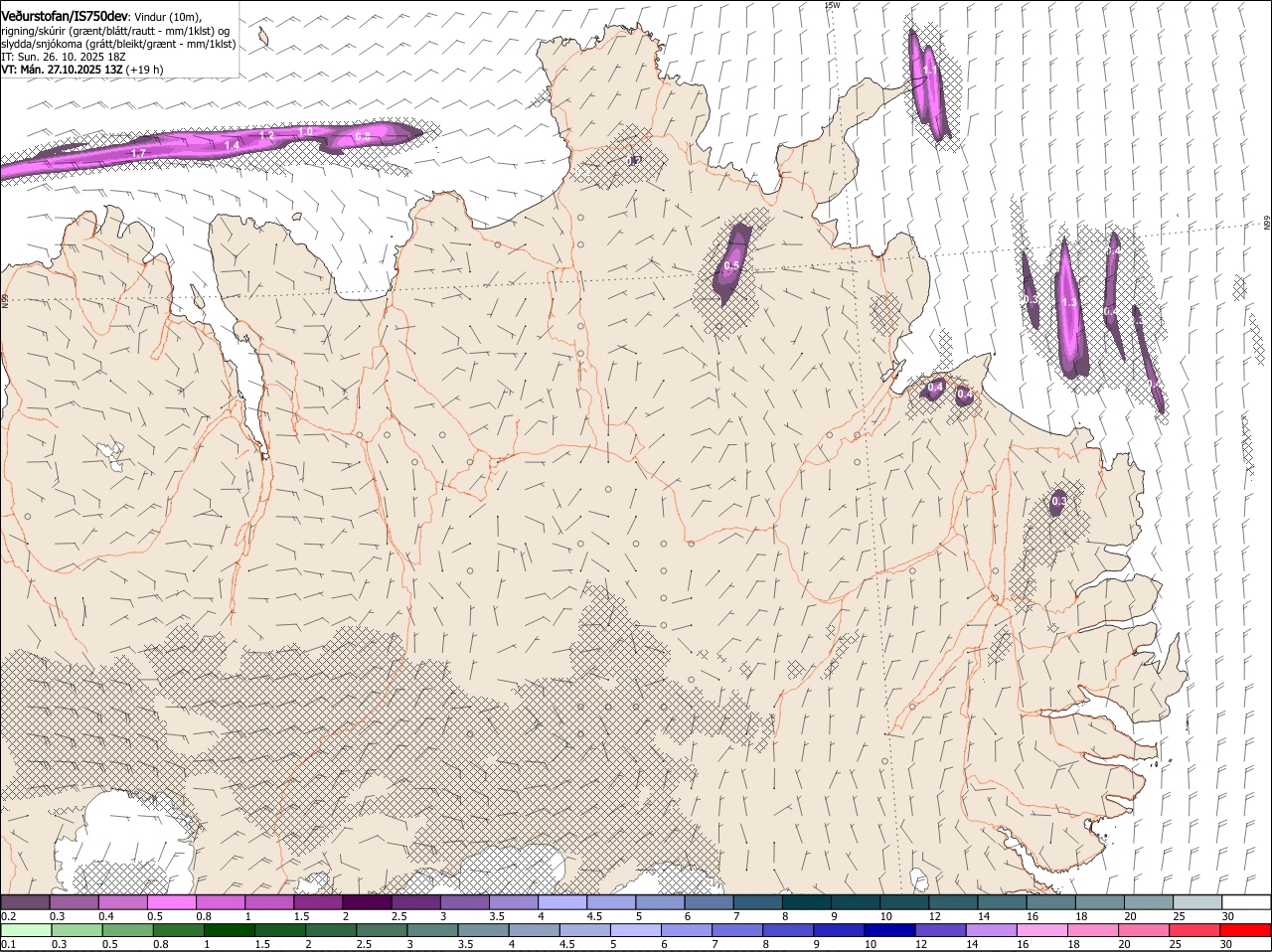Select snow scale swatch between 2 and 2.5
The width and height of the screenshot is (1272, 952).
[x=367, y=902]
